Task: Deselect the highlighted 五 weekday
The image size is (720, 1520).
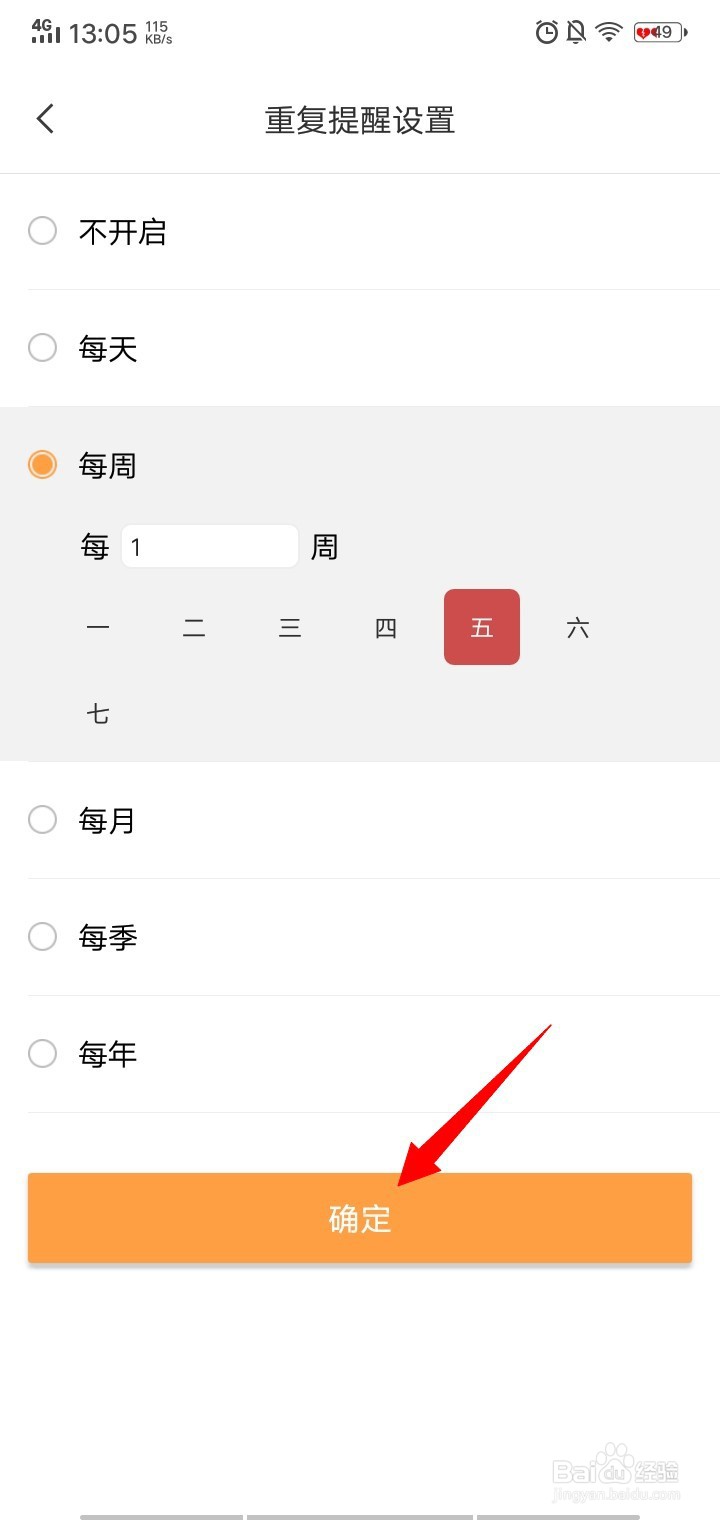Action: coord(482,627)
